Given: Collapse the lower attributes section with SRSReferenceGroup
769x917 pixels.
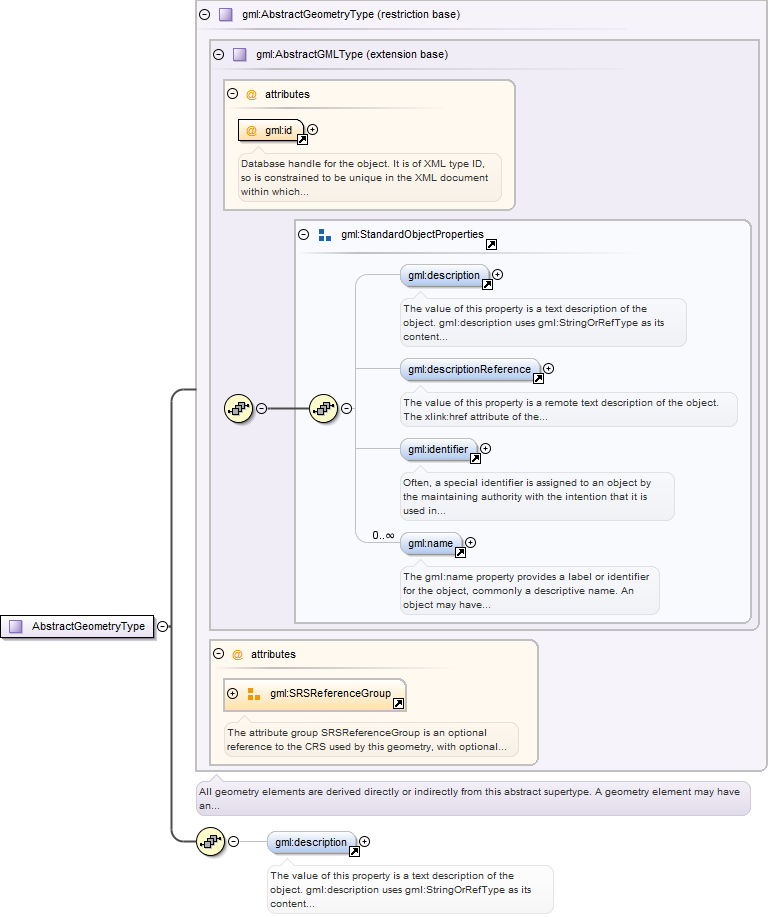Looking at the screenshot, I should (x=219, y=654).
